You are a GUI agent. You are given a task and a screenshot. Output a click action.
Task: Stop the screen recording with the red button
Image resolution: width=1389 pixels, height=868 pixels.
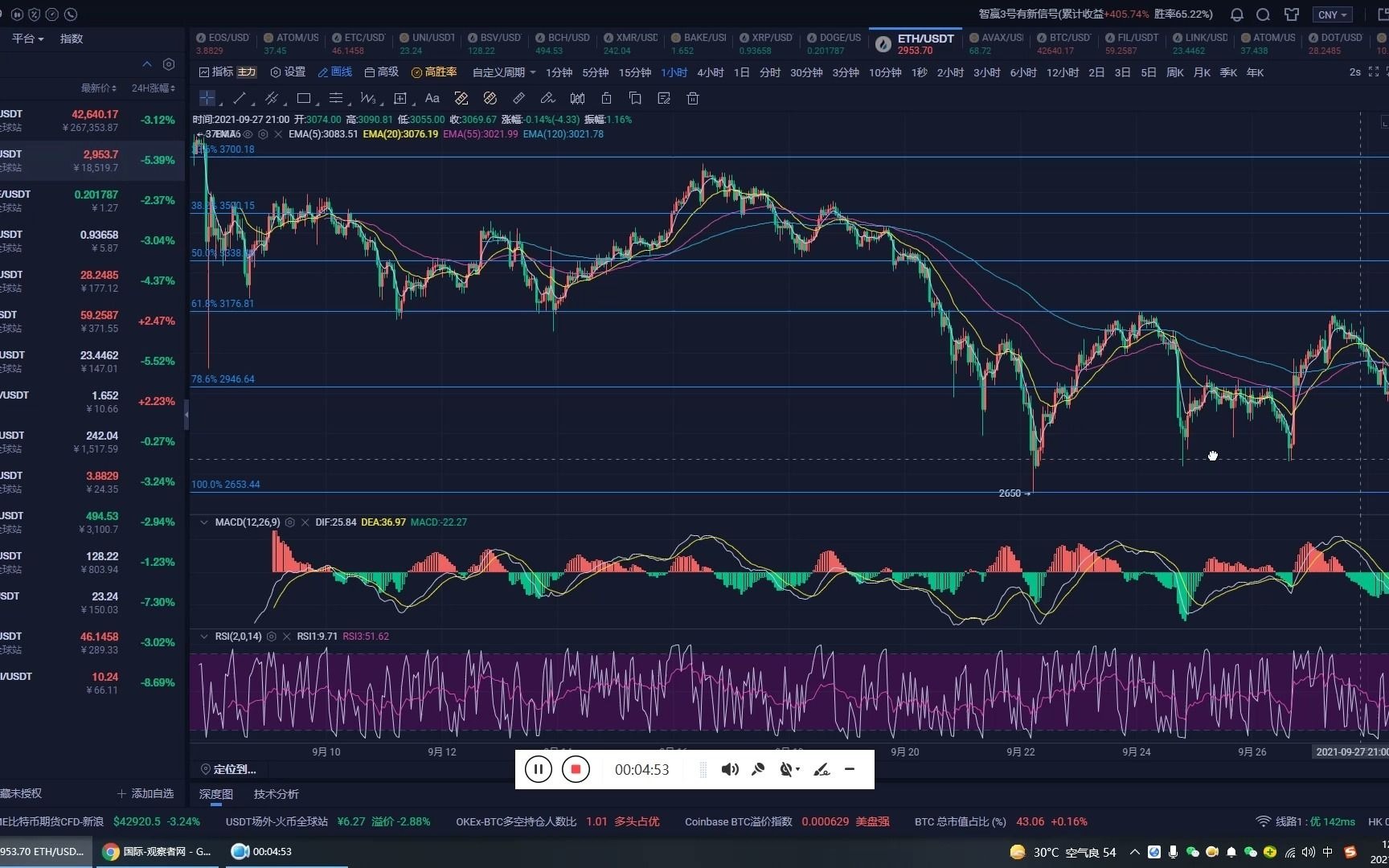click(576, 769)
